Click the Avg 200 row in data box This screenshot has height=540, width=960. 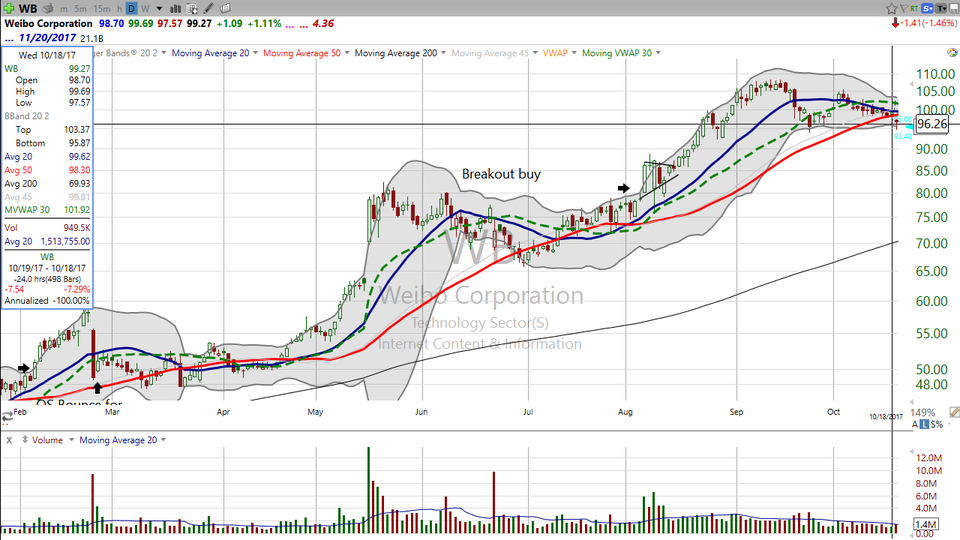[47, 184]
